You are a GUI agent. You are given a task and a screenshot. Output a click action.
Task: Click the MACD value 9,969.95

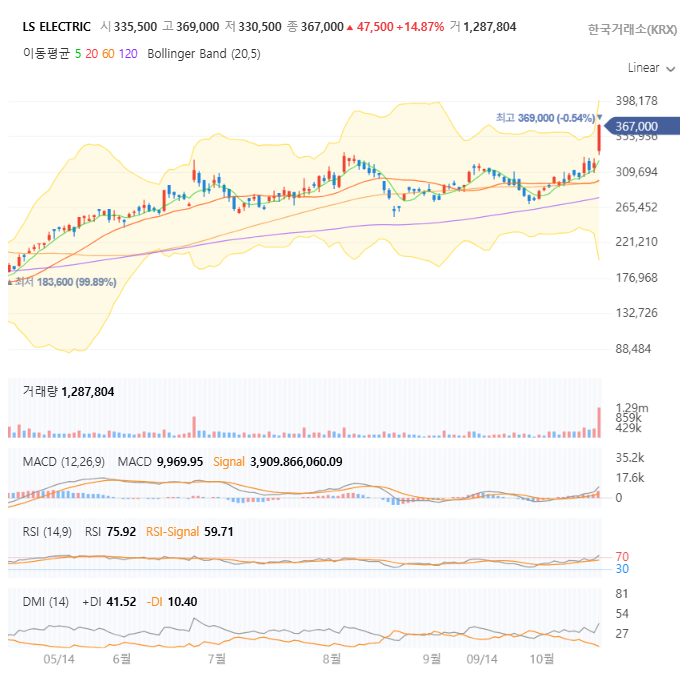180,462
